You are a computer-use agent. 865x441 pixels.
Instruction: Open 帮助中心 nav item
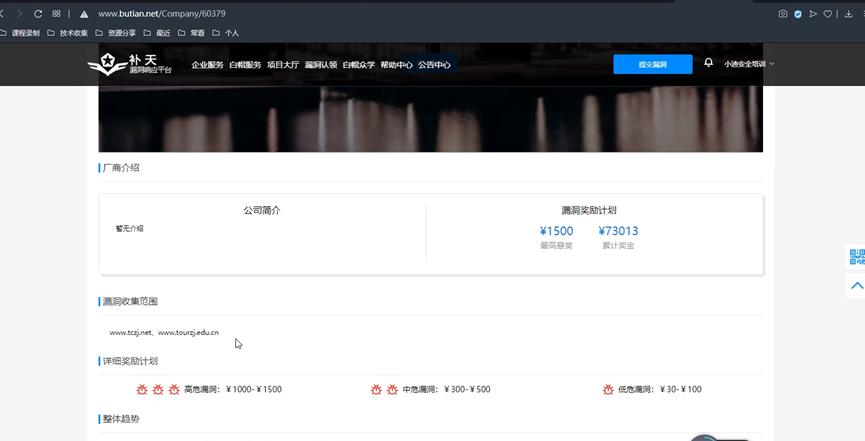click(x=397, y=65)
